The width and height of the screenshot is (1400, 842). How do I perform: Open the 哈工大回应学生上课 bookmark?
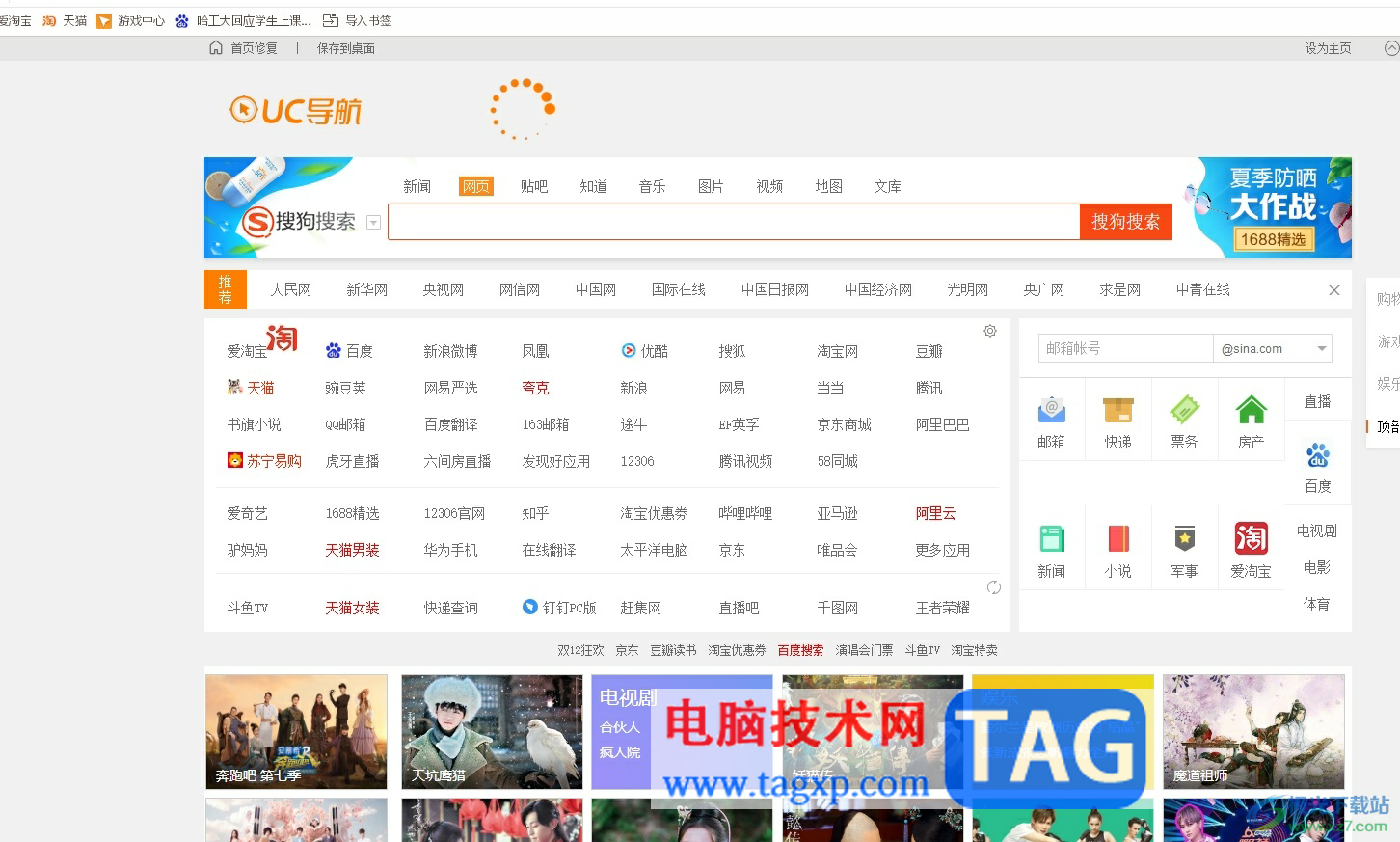coord(243,20)
